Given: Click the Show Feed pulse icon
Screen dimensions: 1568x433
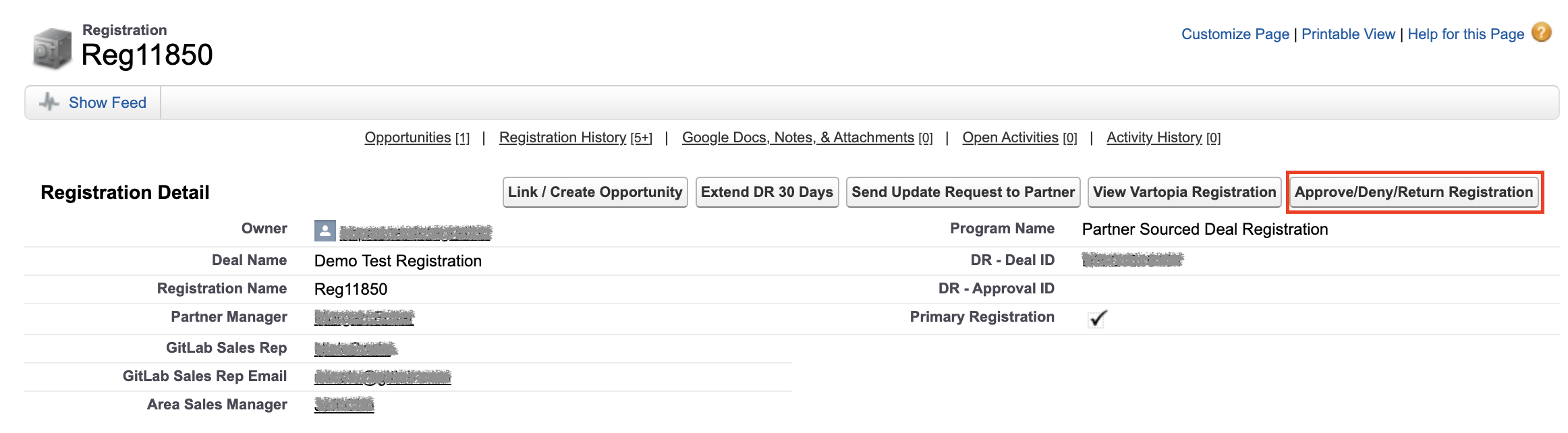Looking at the screenshot, I should [49, 103].
